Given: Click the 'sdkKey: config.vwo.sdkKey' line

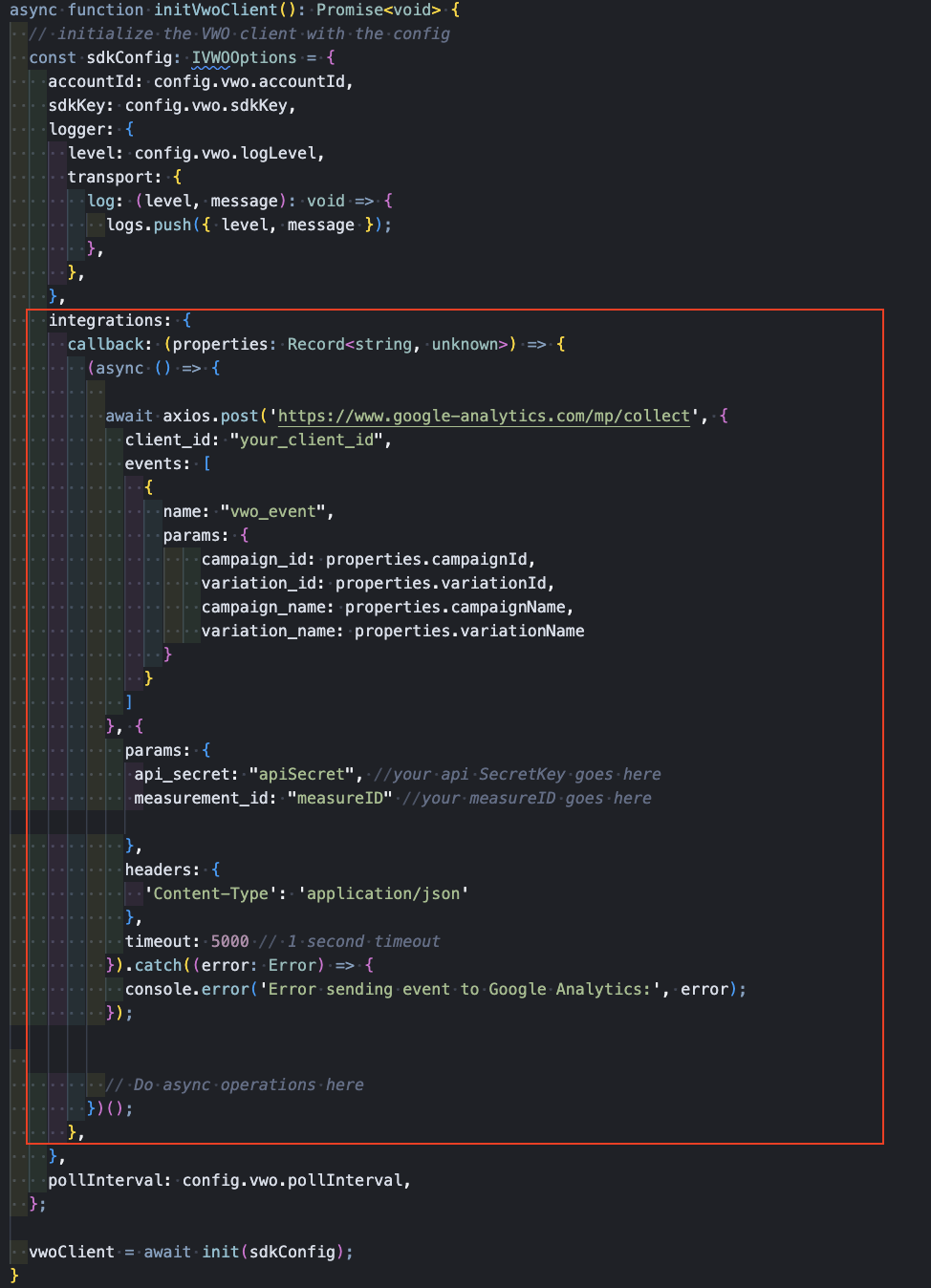Looking at the screenshot, I should point(172,105).
